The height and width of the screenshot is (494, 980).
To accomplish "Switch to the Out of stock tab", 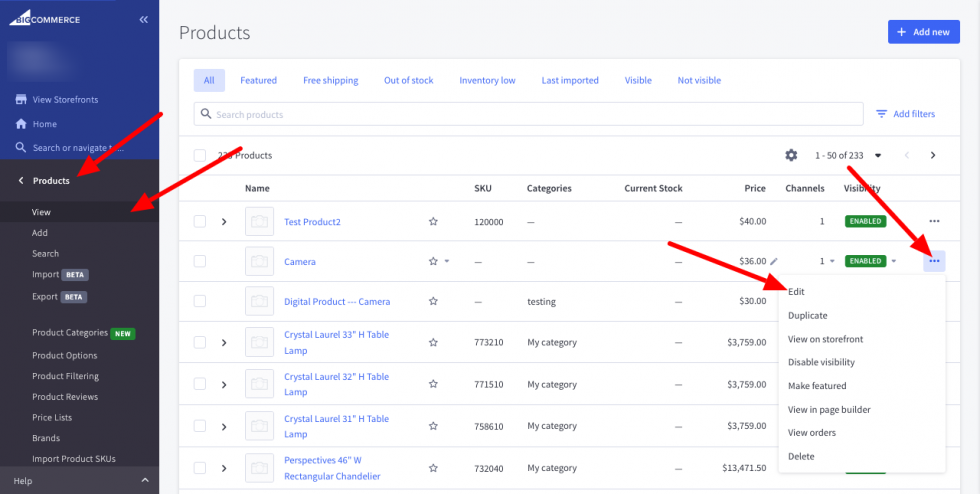I will 408,80.
